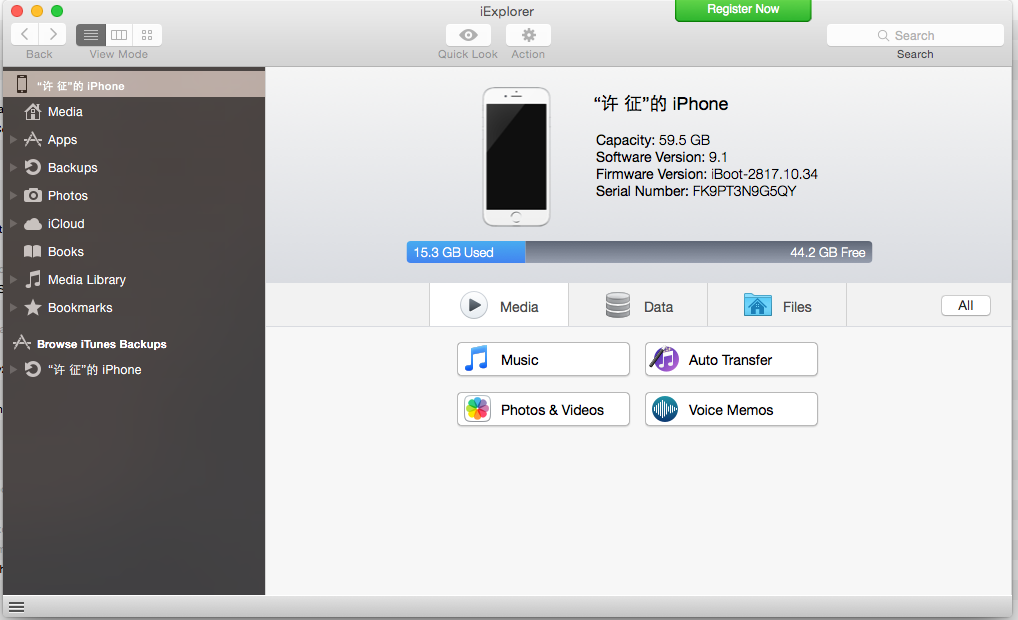The image size is (1018, 620).
Task: Click Browse iTunes Backups heading
Action: pyautogui.click(x=102, y=344)
